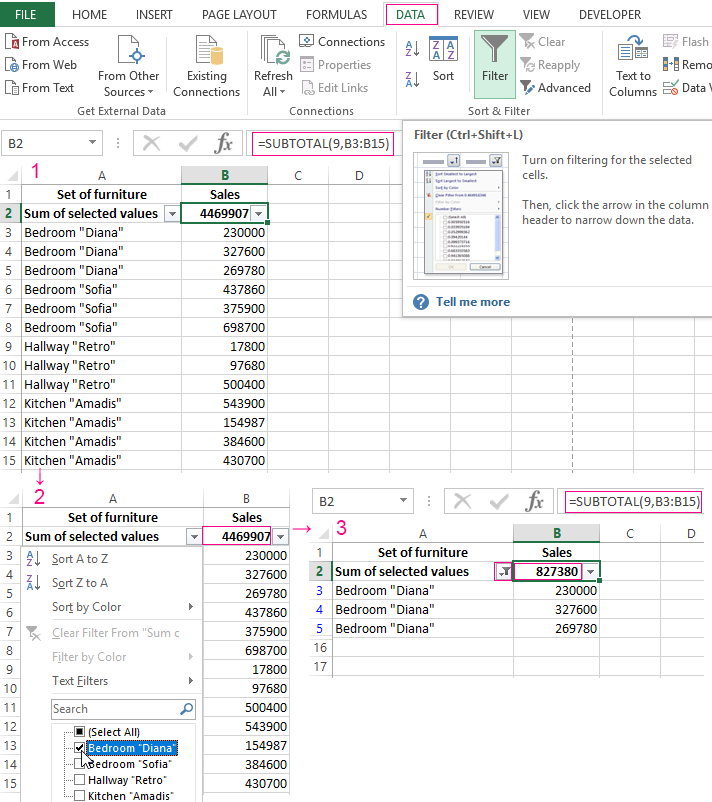Screen dimensions: 712x802
Task: Check the Kitchen "Amadis" checkbox
Action: pos(79,795)
